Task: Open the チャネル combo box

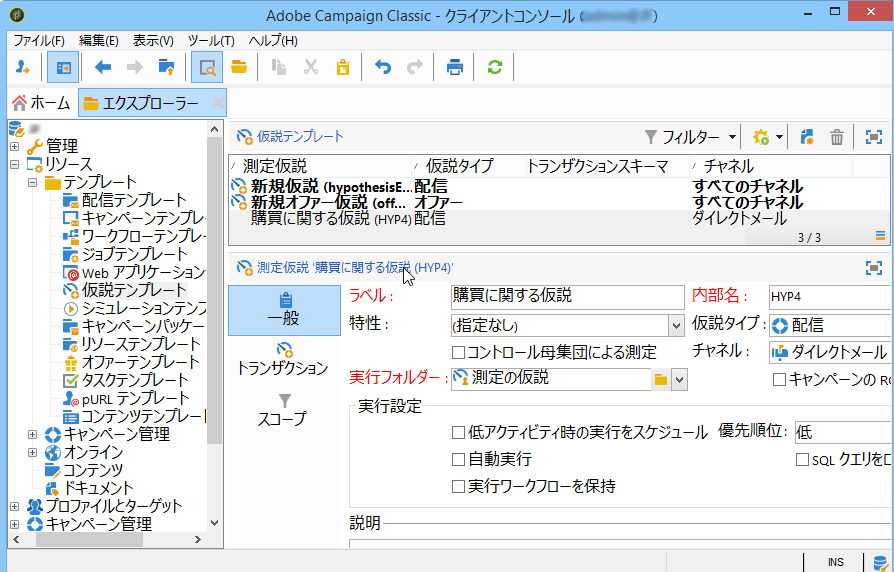Action: coord(830,353)
